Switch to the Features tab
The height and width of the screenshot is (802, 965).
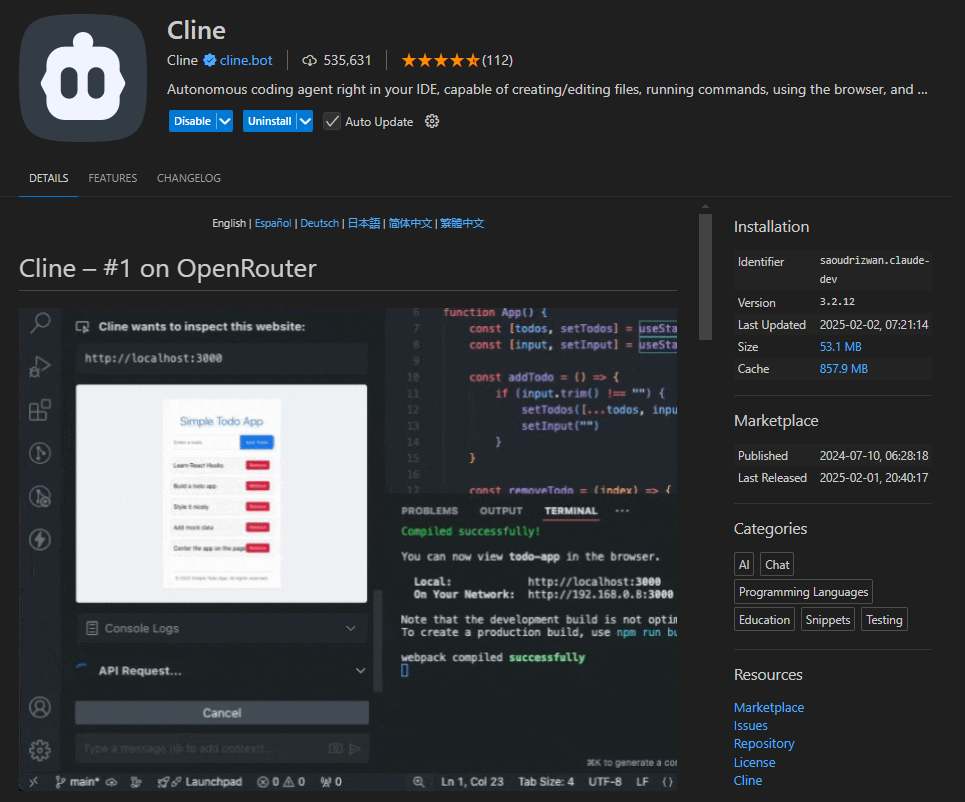click(x=113, y=178)
